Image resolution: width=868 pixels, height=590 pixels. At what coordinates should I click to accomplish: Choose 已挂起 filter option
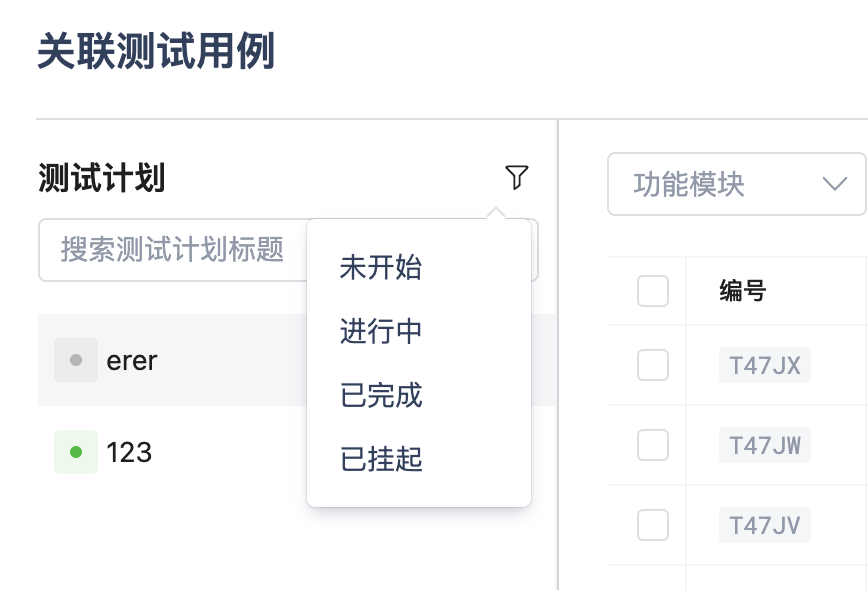[381, 460]
